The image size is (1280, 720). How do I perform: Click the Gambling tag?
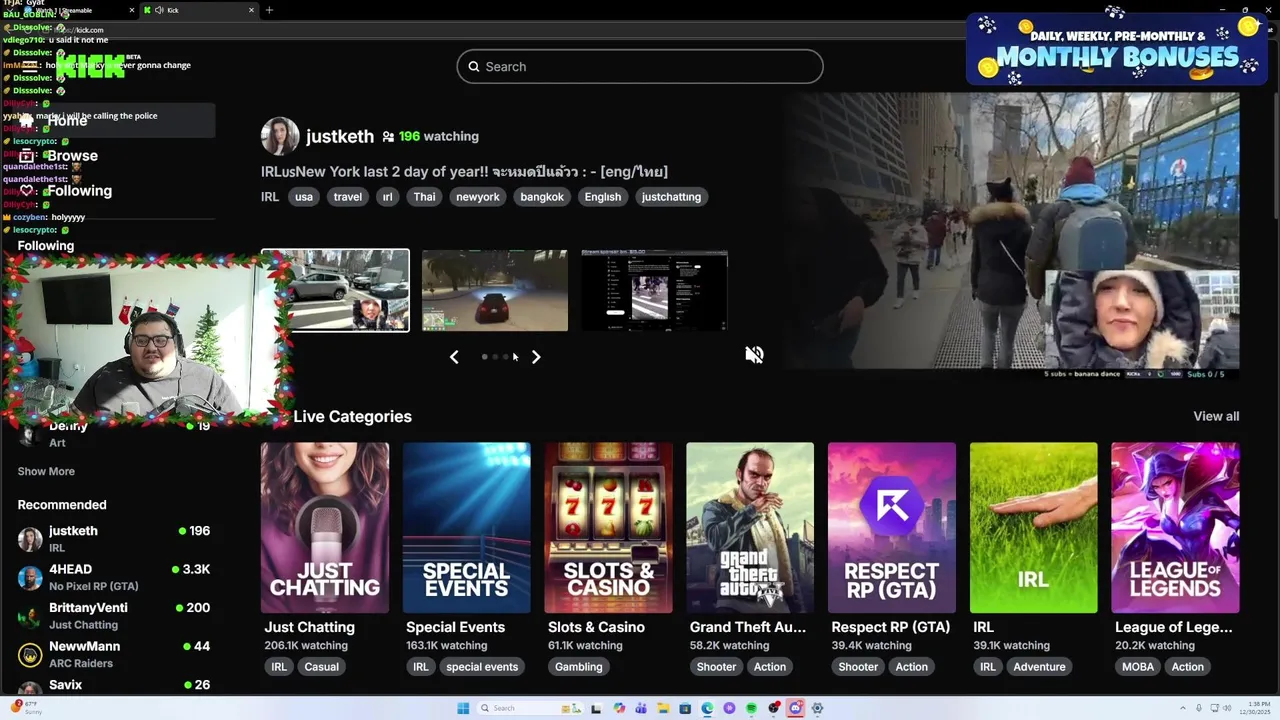click(579, 667)
